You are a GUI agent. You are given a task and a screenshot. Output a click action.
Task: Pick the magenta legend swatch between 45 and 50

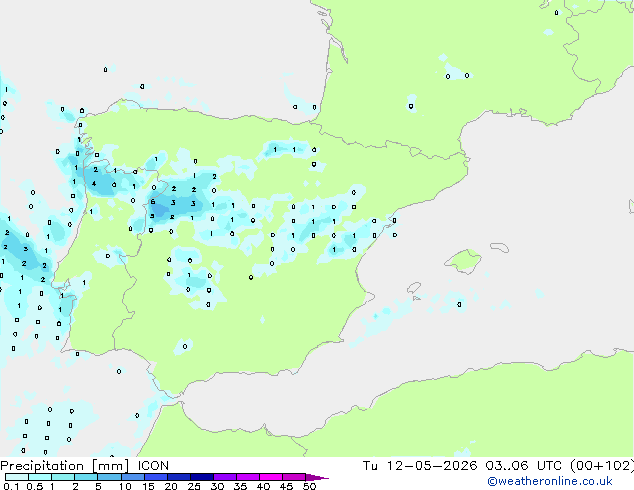click(x=294, y=477)
